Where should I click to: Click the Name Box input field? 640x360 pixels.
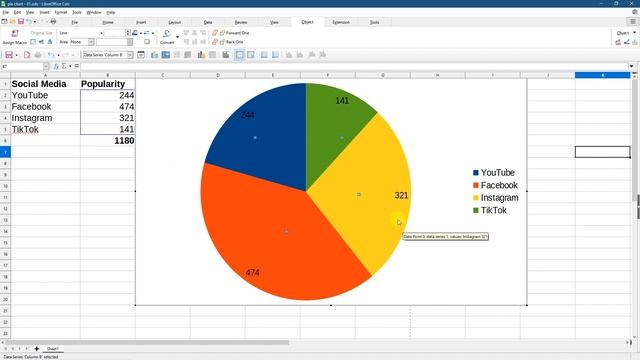coord(22,66)
